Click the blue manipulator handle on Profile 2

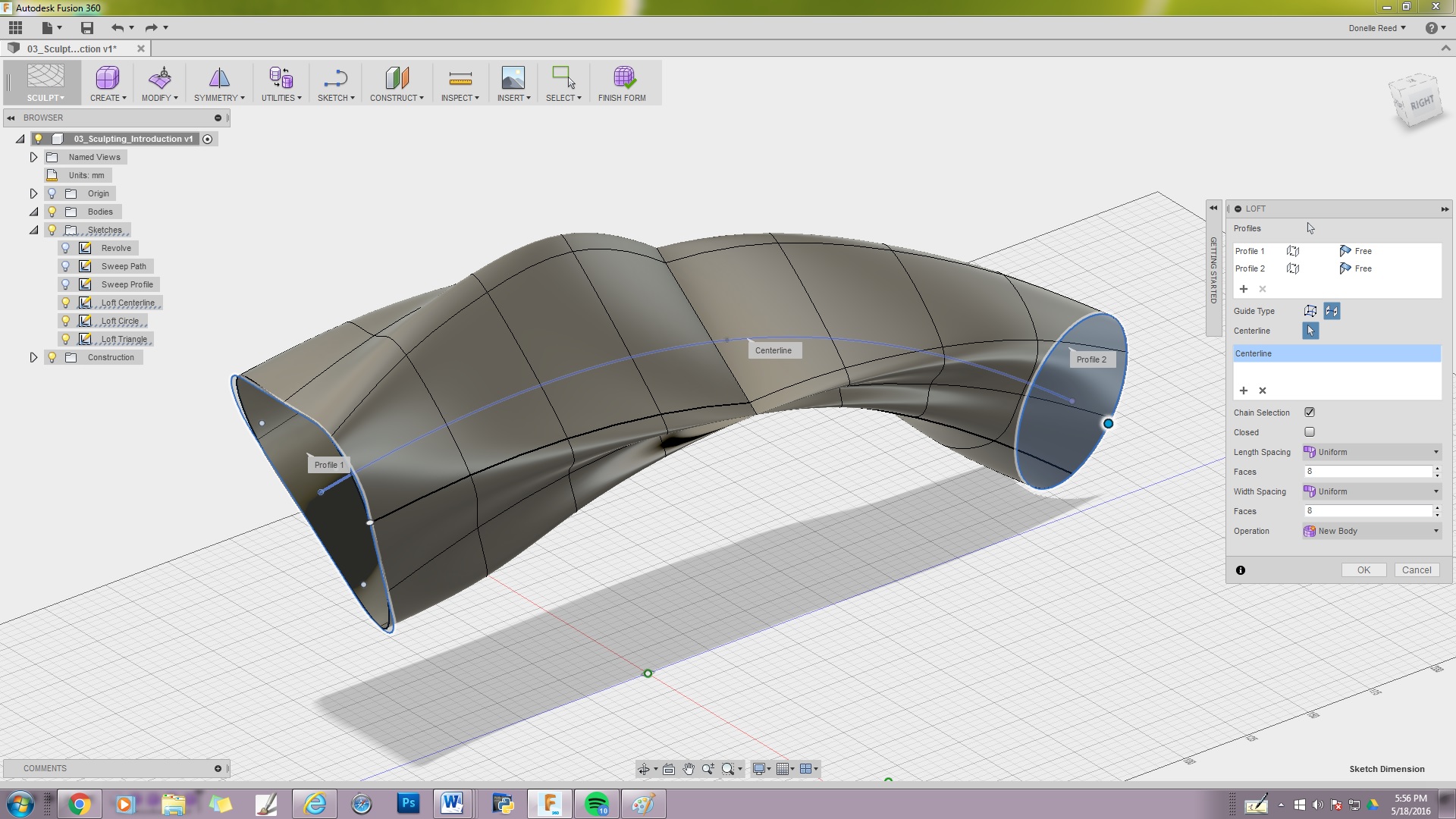(x=1108, y=424)
